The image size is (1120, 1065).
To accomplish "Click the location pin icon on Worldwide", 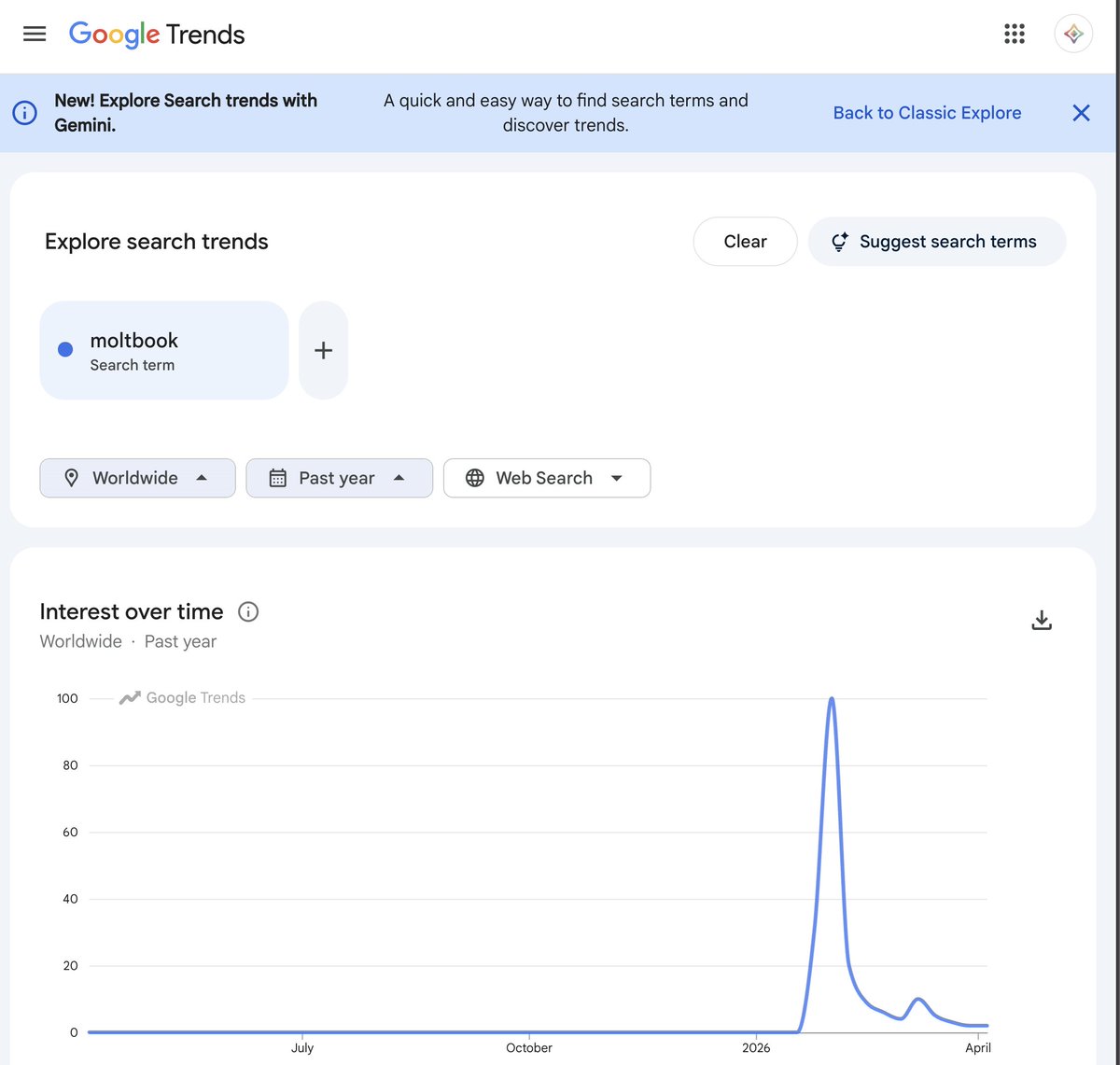I will click(71, 478).
